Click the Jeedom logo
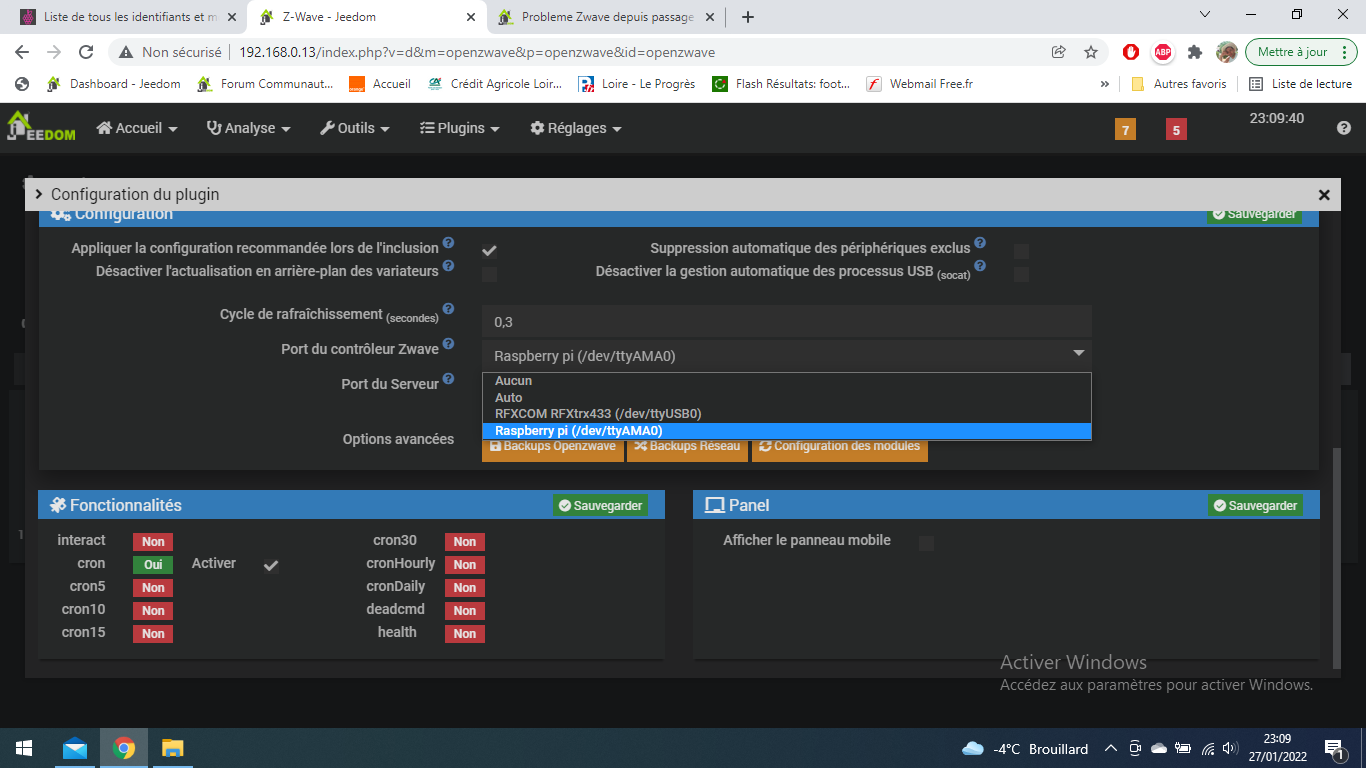Viewport: 1366px width, 768px height. point(41,127)
